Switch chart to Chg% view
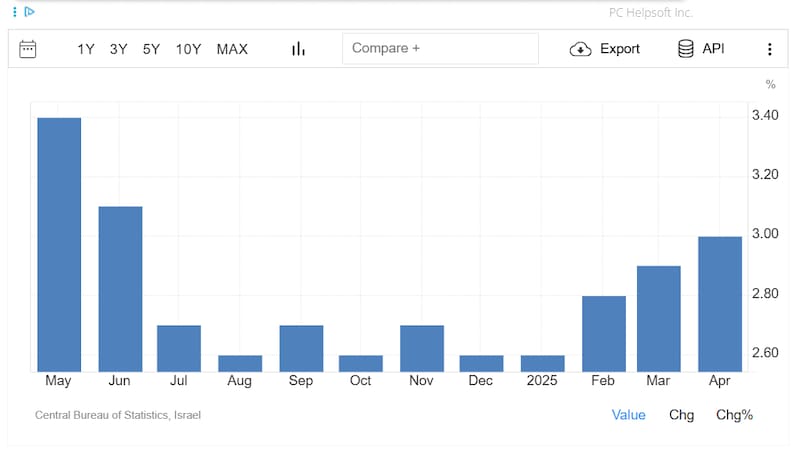The image size is (800, 451). [734, 415]
